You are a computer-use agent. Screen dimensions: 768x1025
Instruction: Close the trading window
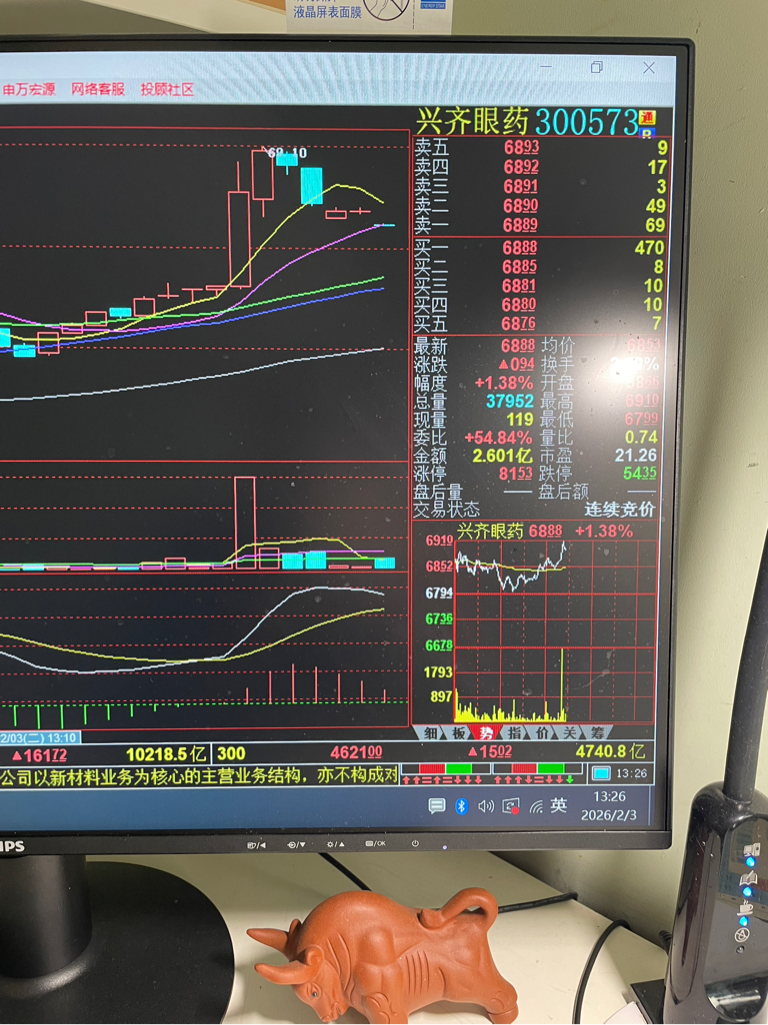[x=648, y=67]
